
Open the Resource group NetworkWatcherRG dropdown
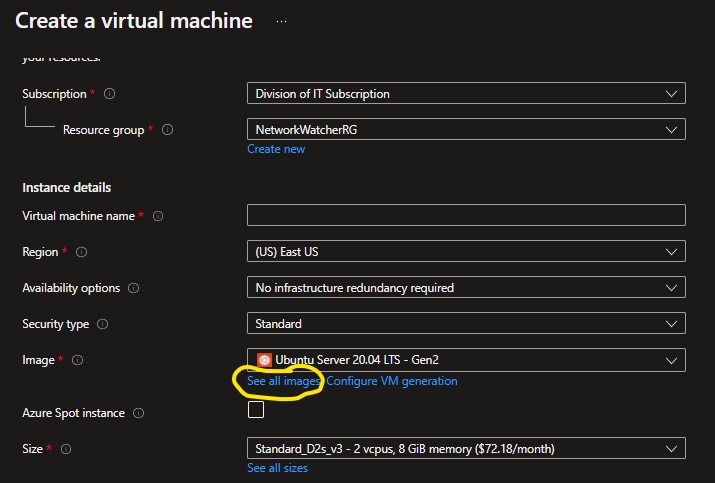pyautogui.click(x=466, y=129)
